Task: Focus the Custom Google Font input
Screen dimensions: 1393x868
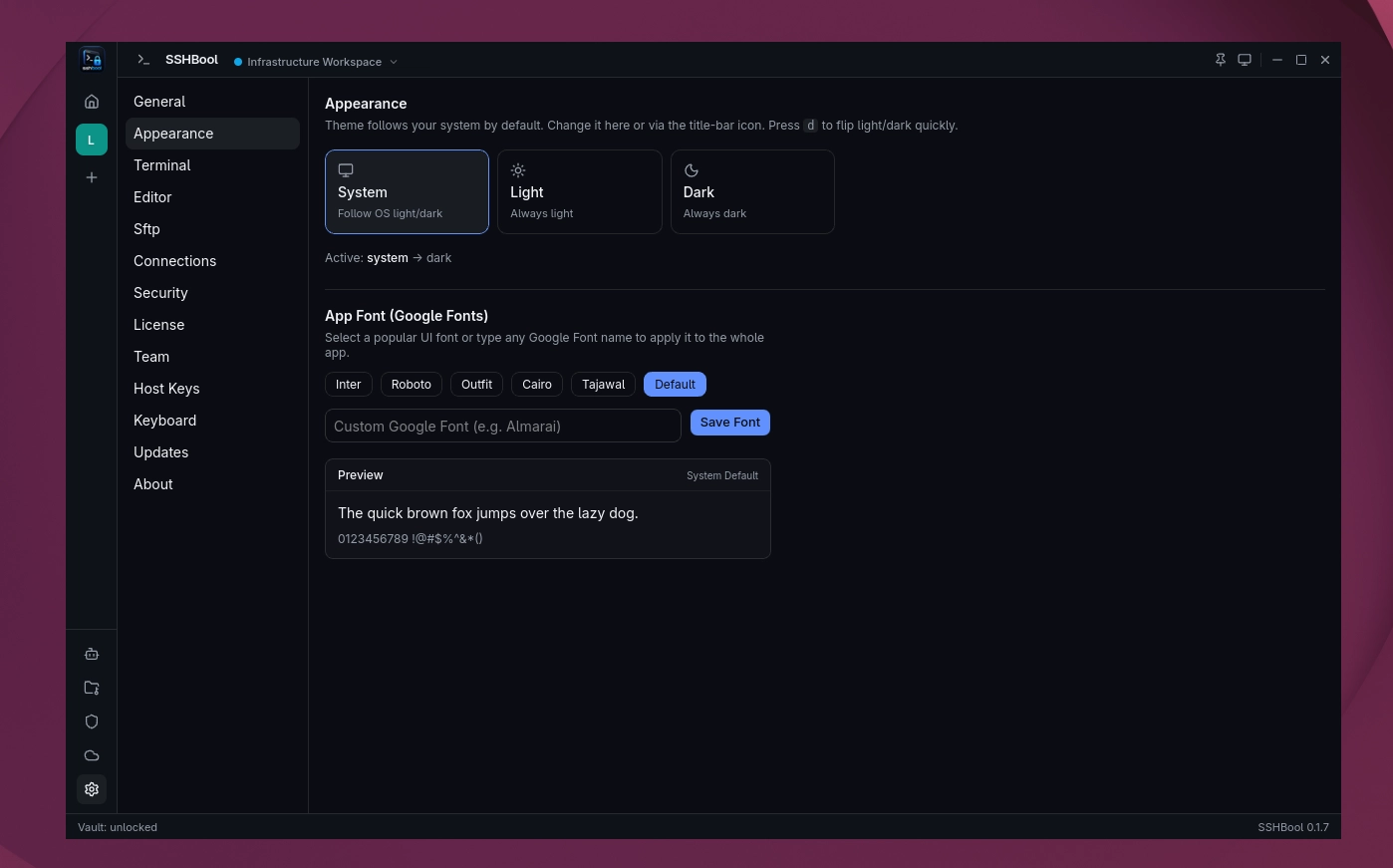Action: click(503, 426)
